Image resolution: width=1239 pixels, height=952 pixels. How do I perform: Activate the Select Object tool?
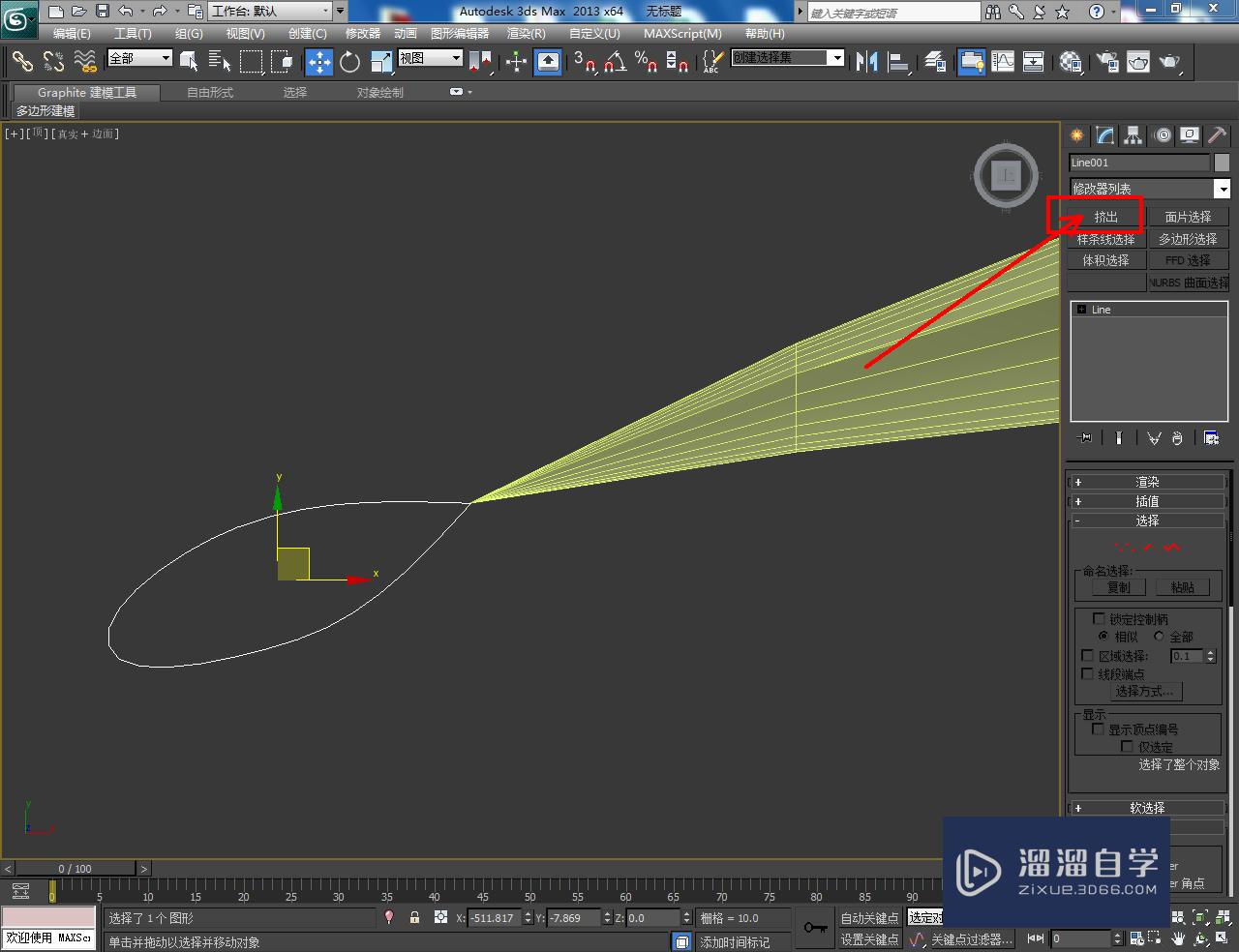(x=189, y=62)
